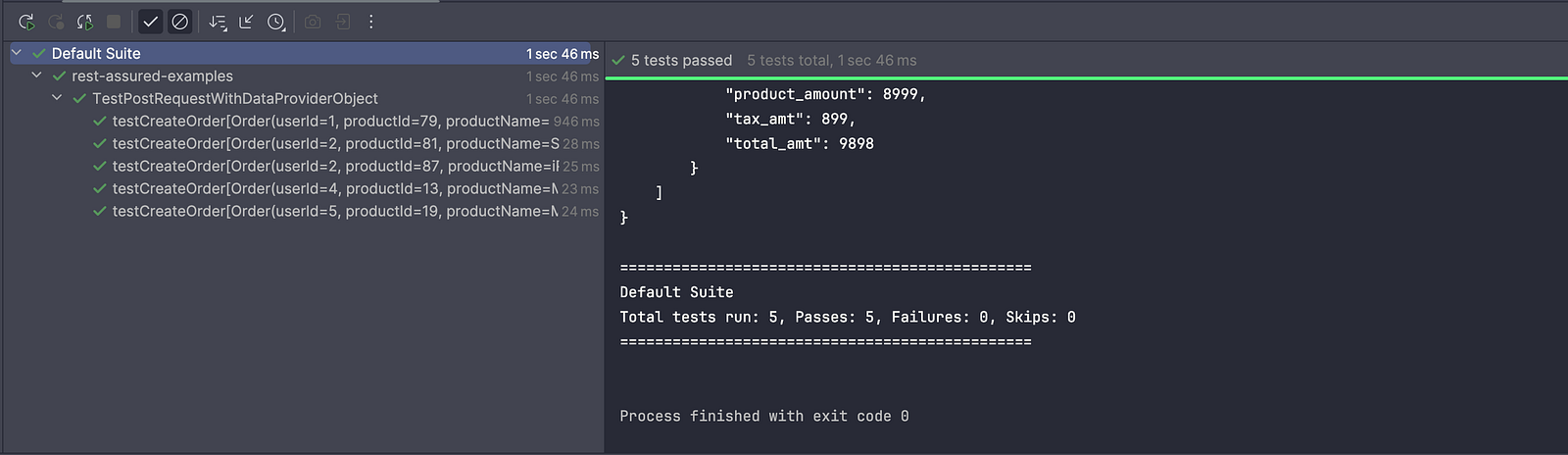1568x455 pixels.
Task: Click the '24 ms' duration value
Action: (580, 212)
